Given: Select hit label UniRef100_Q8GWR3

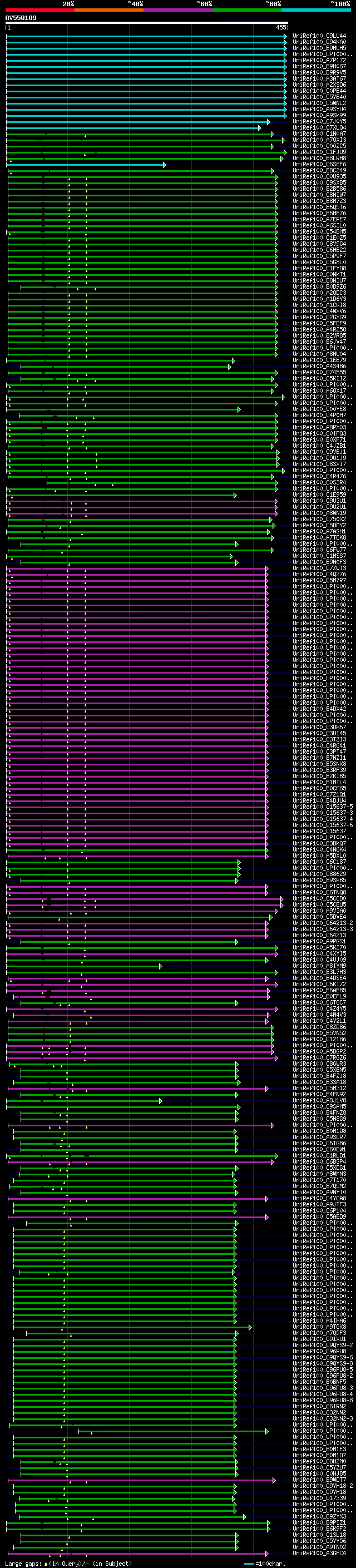Looking at the screenshot, I should [x=319, y=1064].
